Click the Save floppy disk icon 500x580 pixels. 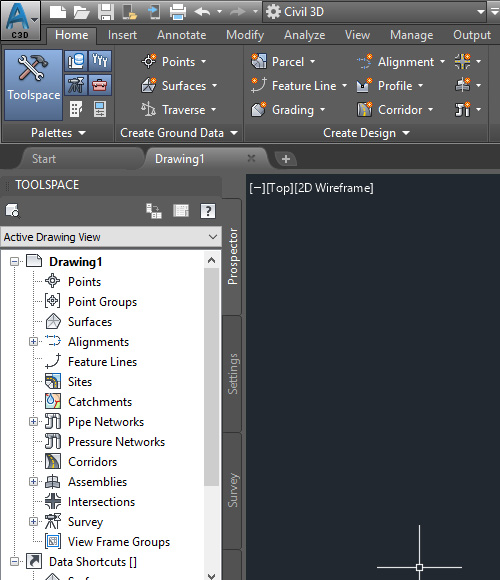[106, 12]
